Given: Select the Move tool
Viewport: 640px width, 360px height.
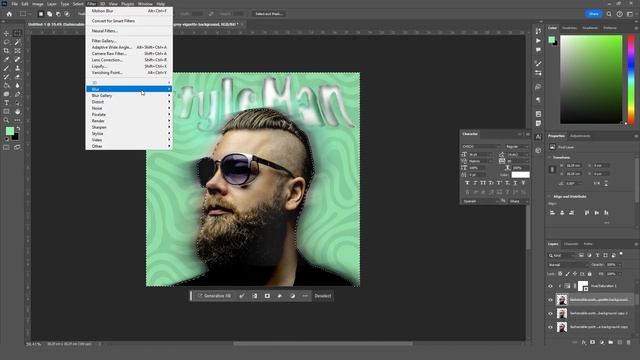Looking at the screenshot, I should pos(7,33).
